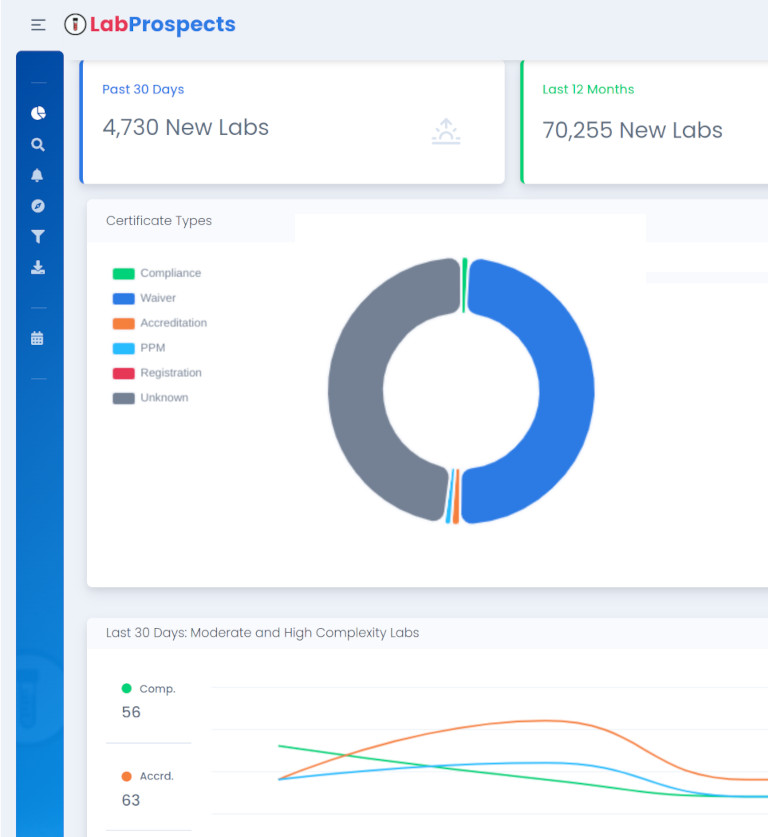The width and height of the screenshot is (768, 837).
Task: Toggle Registration legend entry
Action: coord(170,373)
